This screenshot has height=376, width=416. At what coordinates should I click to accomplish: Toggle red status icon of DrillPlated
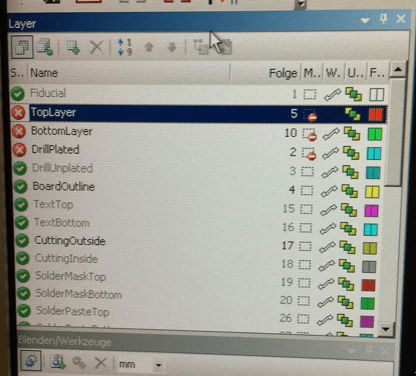[x=20, y=150]
